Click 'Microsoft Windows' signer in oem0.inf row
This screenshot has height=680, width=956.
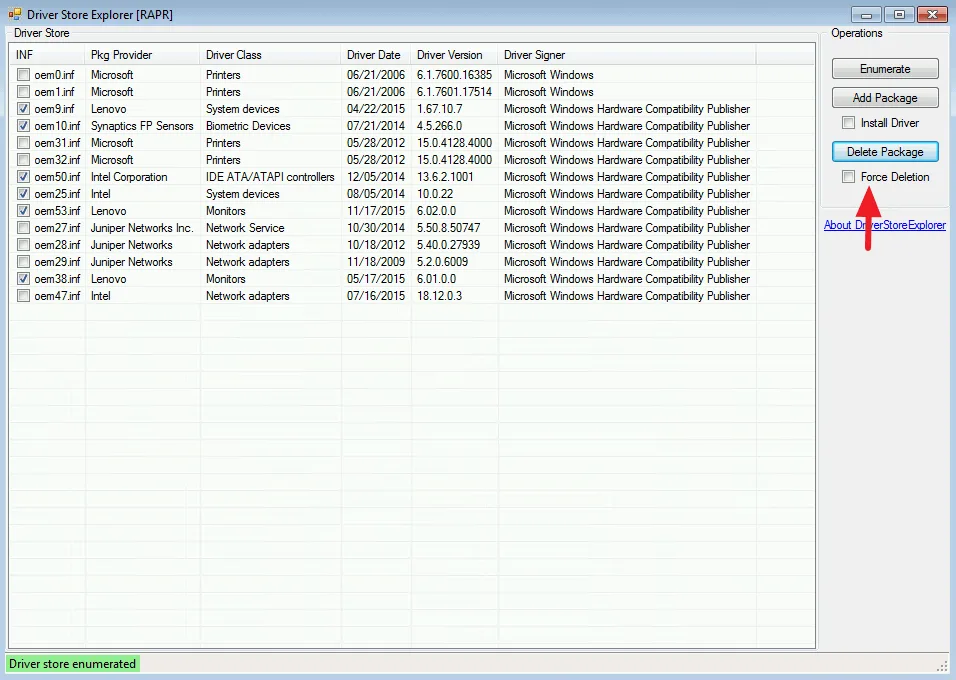point(549,74)
